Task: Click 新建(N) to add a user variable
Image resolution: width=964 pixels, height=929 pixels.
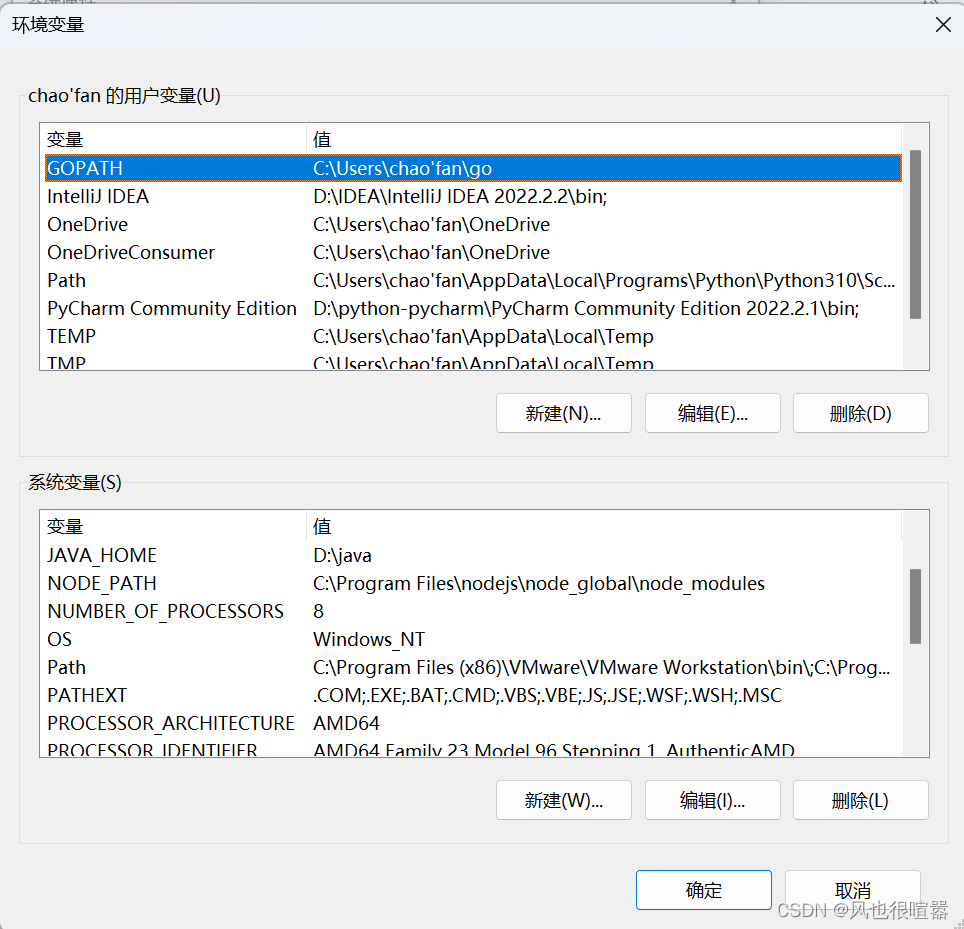Action: click(563, 413)
